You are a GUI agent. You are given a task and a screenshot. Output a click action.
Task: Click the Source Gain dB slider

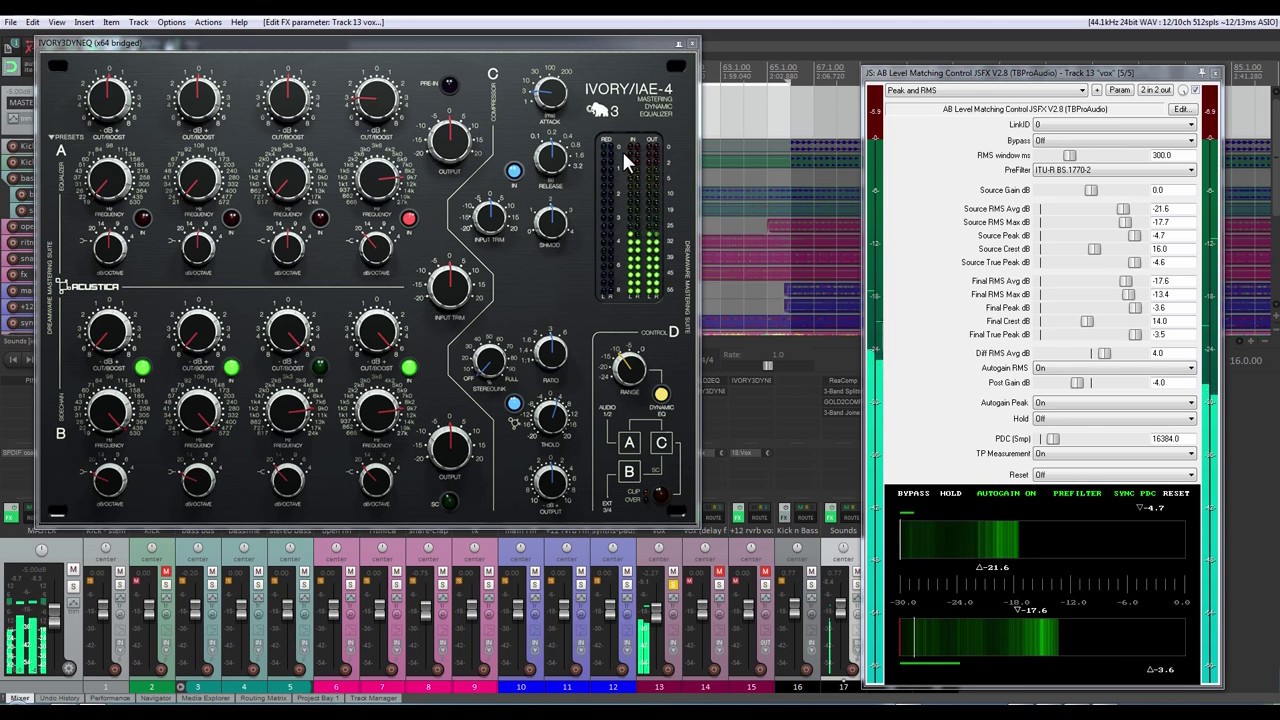pyautogui.click(x=1091, y=190)
